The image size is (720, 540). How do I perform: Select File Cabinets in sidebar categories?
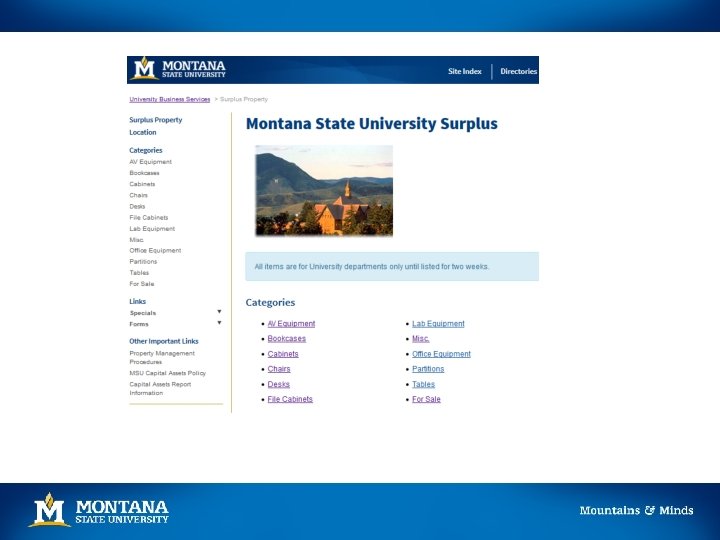coord(149,217)
